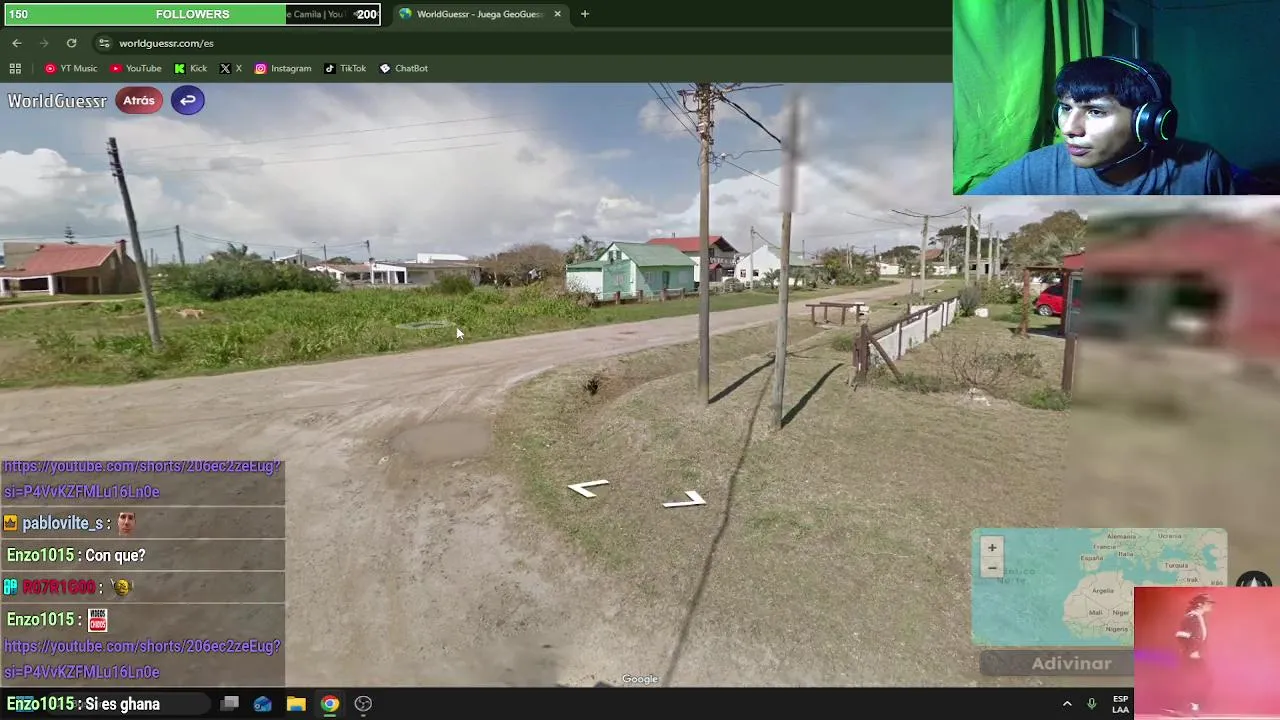
Task: Open the OBS icon in the taskbar
Action: pyautogui.click(x=363, y=704)
